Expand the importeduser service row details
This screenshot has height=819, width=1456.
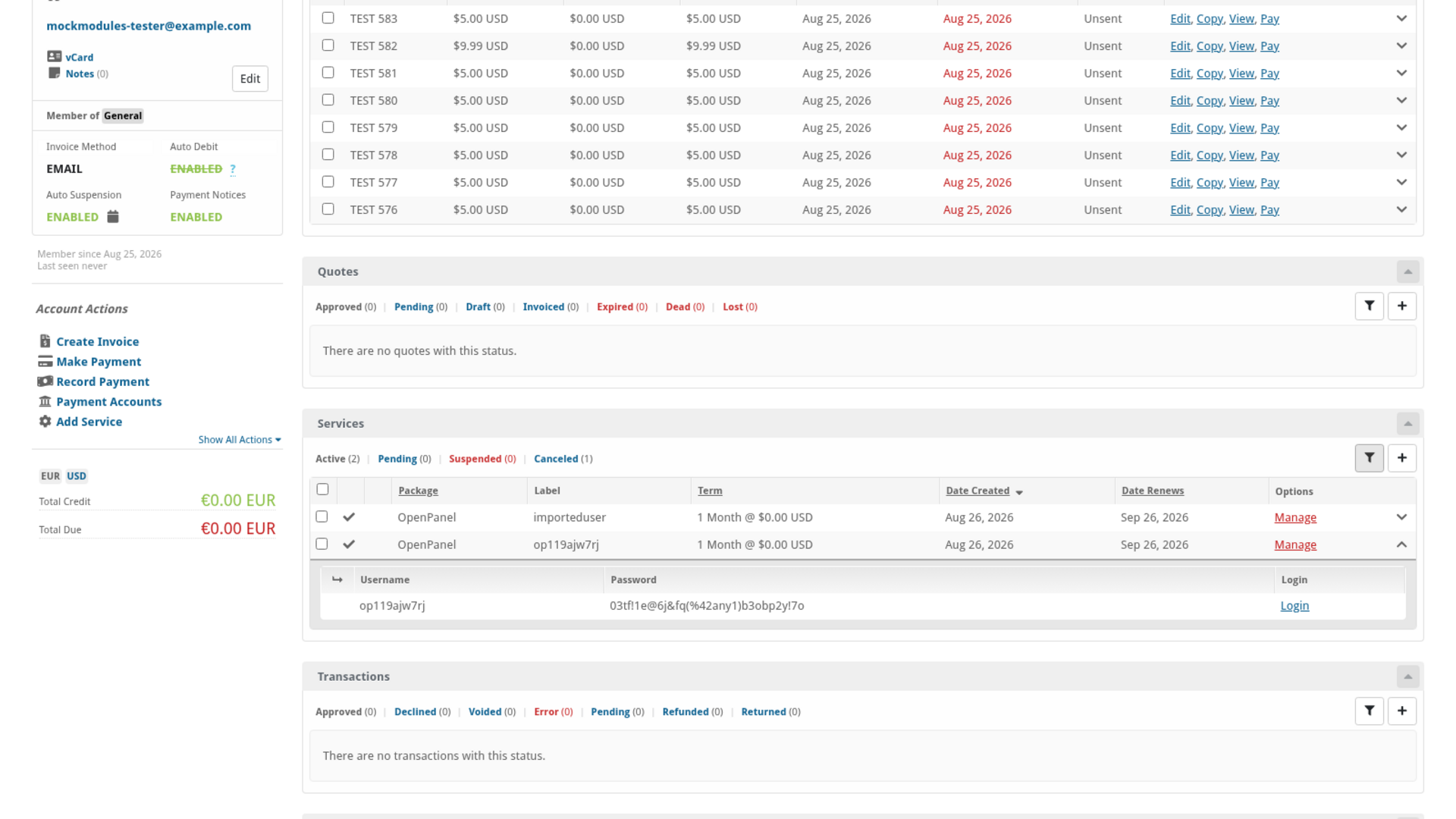1401,517
